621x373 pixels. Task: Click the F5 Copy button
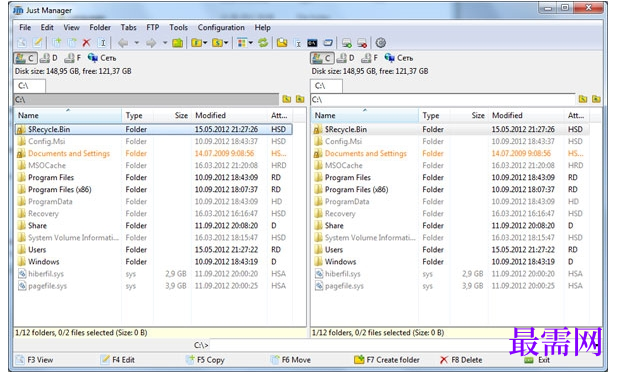click(x=205, y=360)
